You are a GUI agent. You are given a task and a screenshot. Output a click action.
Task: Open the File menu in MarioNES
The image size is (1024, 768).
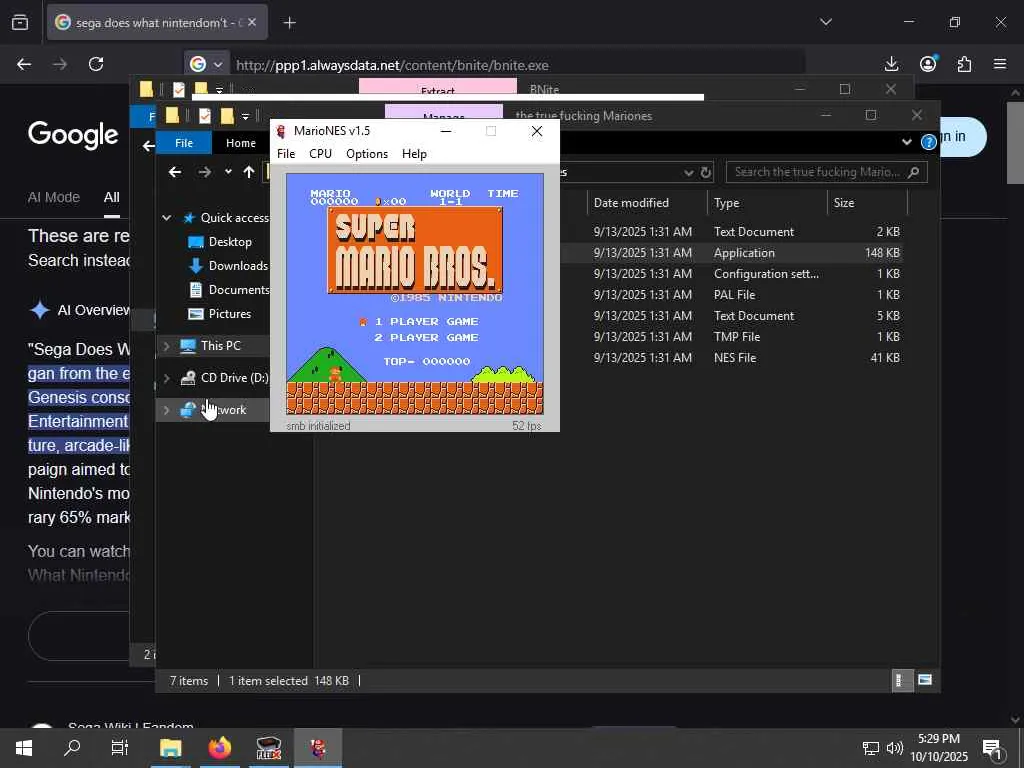[286, 153]
